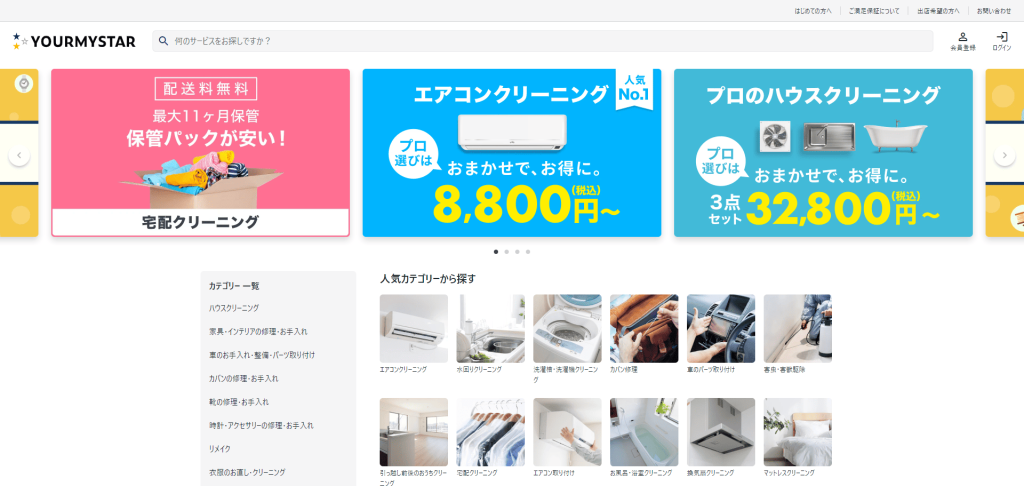Open リメイク in category list
This screenshot has width=1024, height=486.
click(219, 449)
